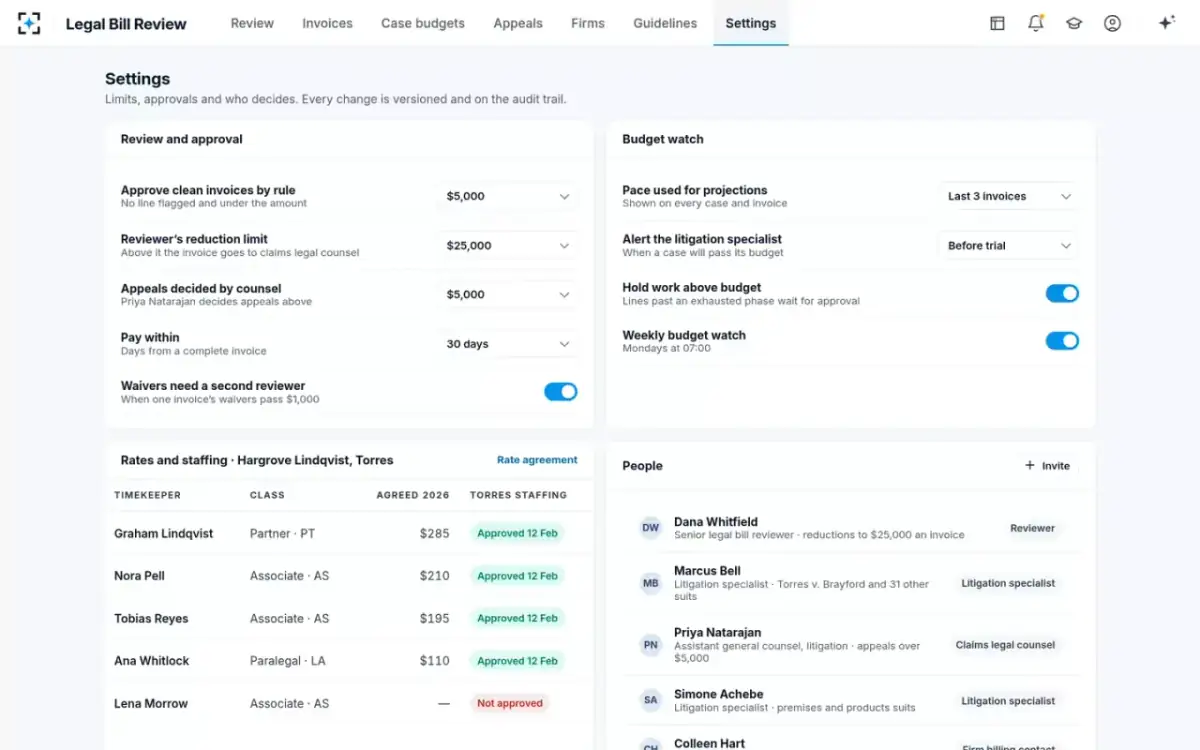Open the Appeals decided by counsel dropdown
1200x750 pixels.
tap(508, 295)
